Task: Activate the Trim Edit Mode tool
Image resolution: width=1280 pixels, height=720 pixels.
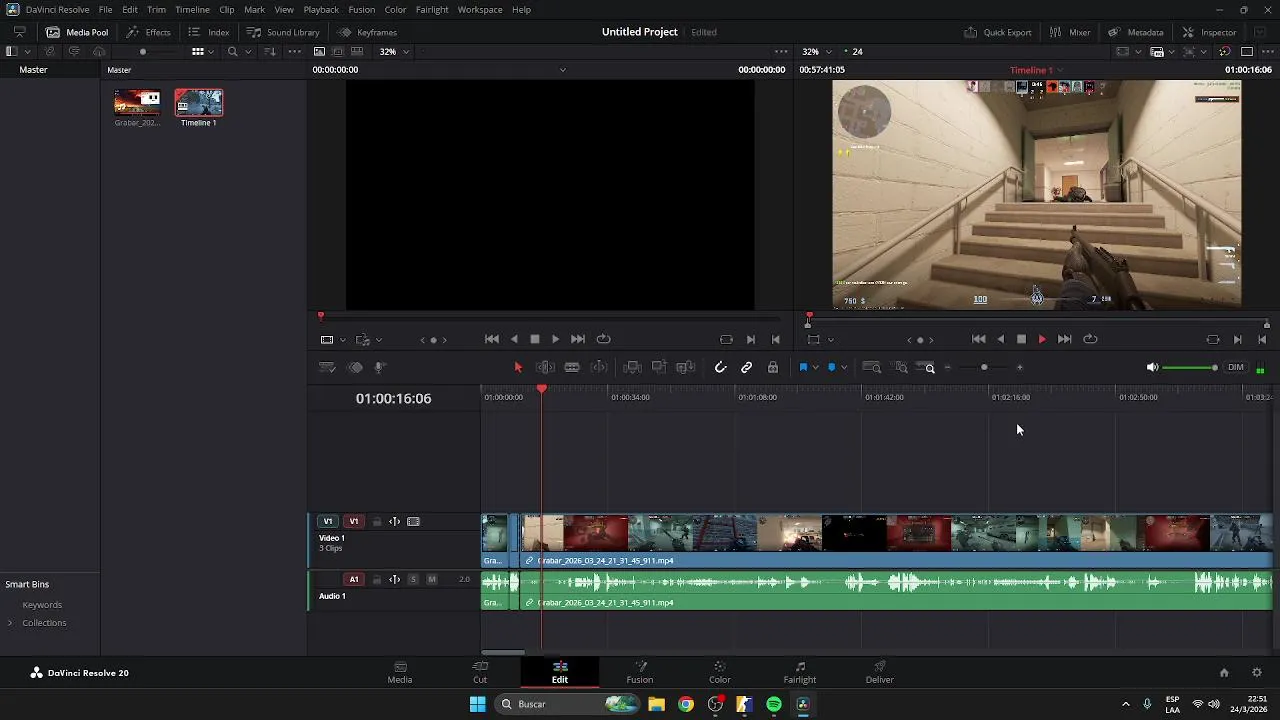Action: (x=545, y=368)
